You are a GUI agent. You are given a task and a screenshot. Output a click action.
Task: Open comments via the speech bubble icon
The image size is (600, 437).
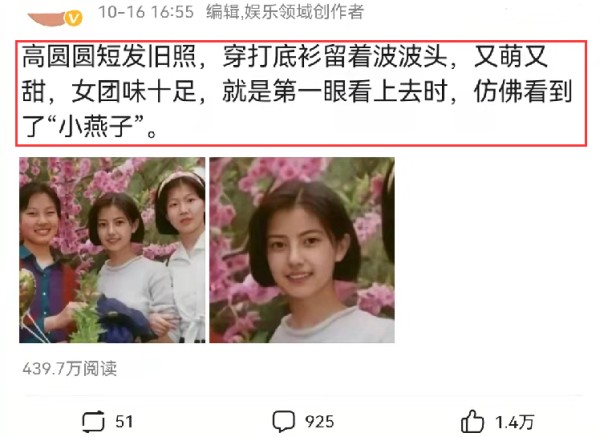(284, 422)
